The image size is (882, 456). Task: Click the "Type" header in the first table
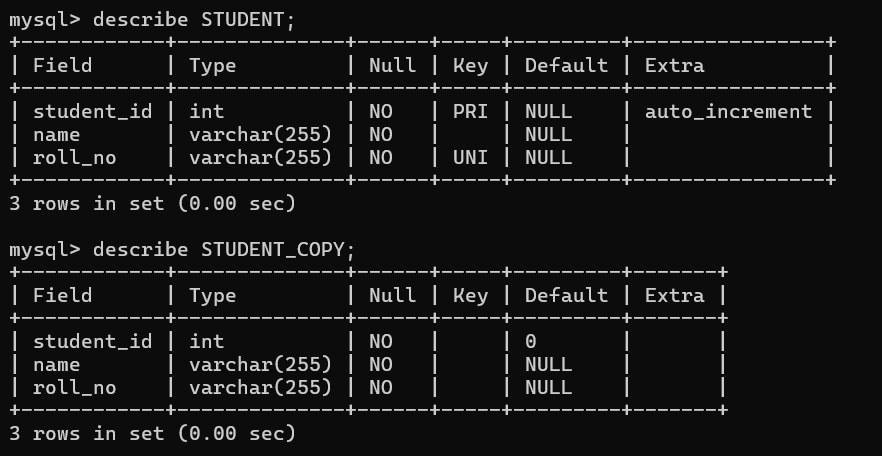(212, 66)
